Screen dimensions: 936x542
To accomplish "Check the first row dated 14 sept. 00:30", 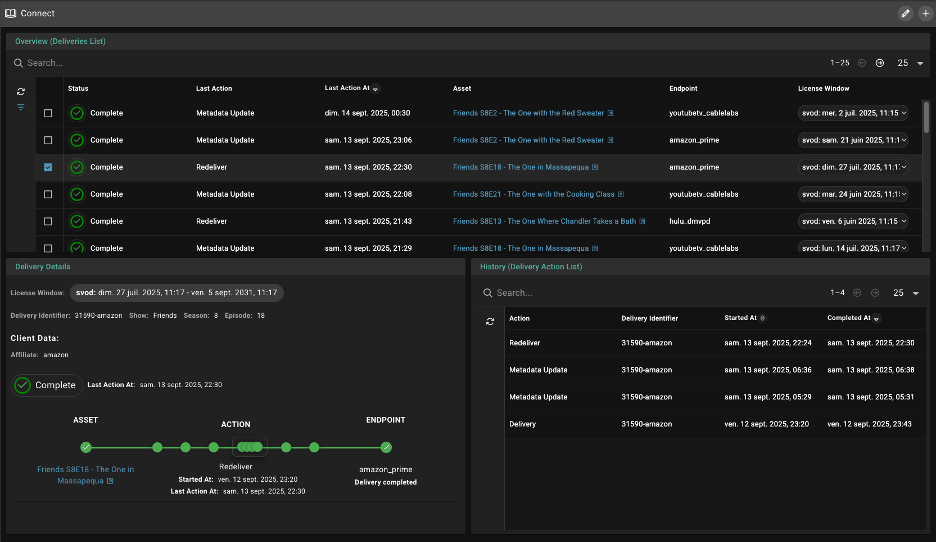I will tap(48, 113).
